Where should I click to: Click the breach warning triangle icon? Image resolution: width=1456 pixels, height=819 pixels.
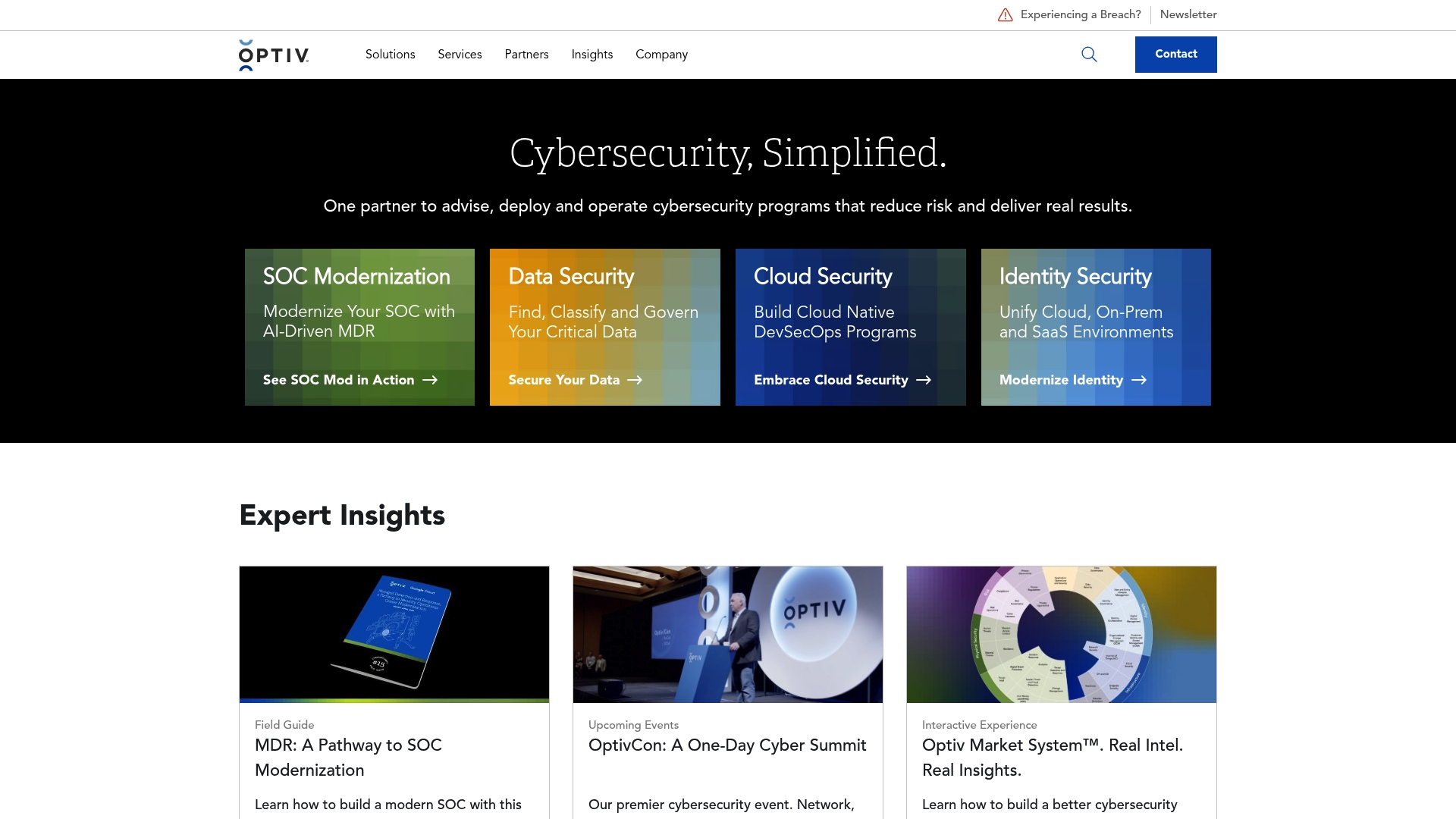point(1006,15)
